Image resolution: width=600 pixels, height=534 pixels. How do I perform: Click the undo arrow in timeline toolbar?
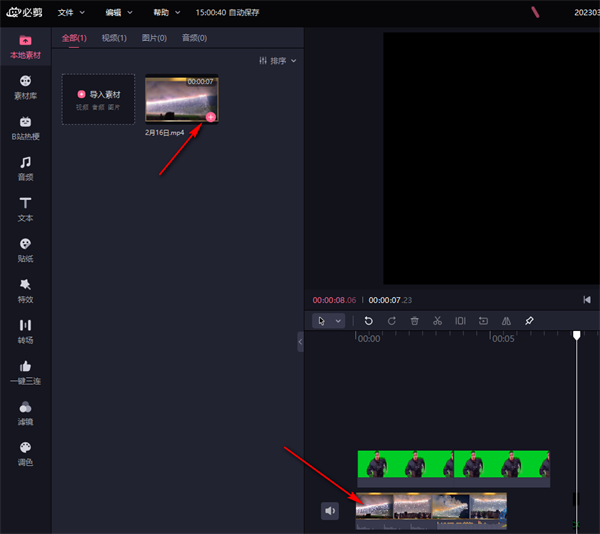click(368, 321)
